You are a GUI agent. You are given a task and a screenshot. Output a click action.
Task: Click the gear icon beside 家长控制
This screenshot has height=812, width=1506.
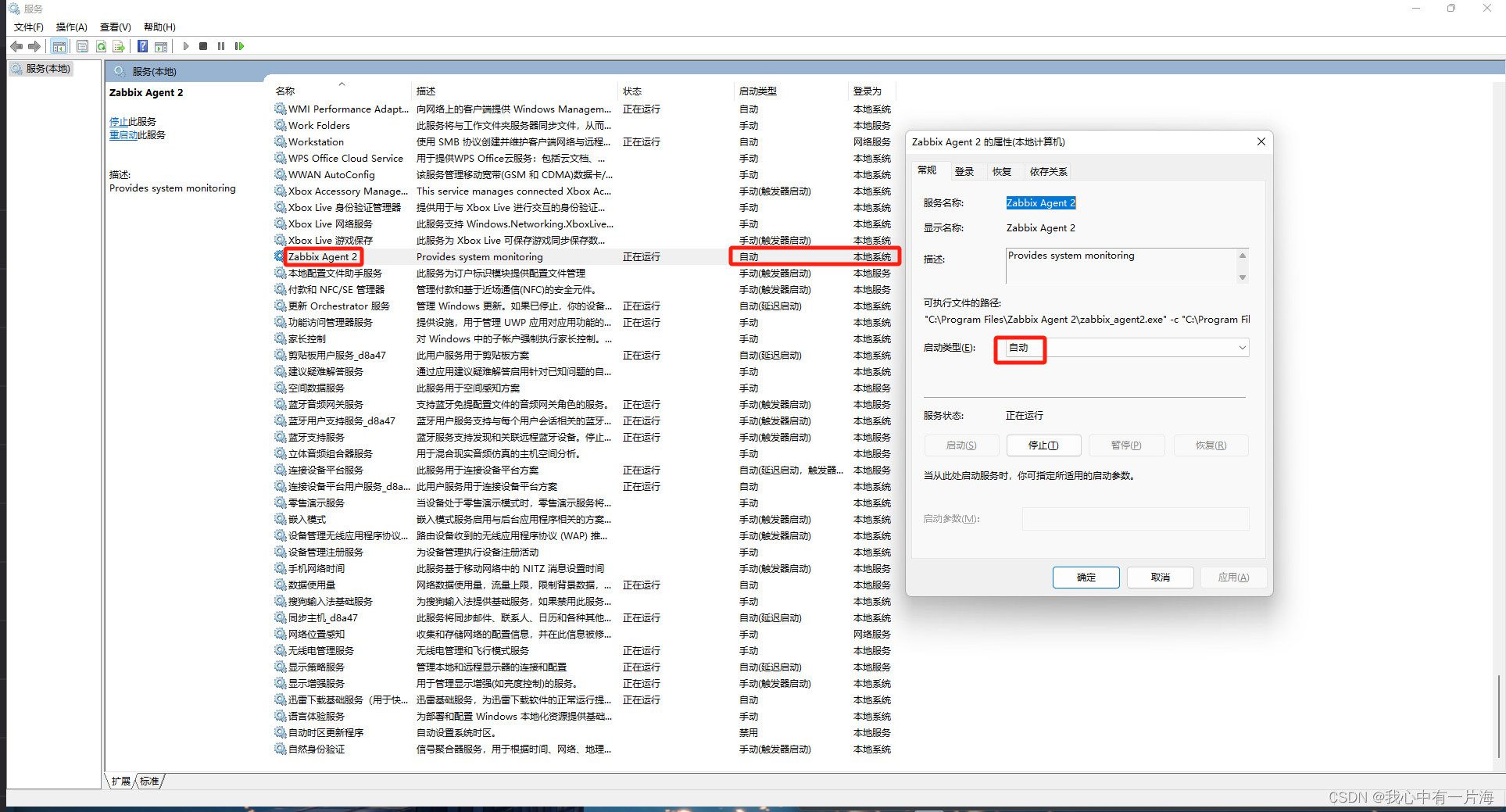coord(280,338)
